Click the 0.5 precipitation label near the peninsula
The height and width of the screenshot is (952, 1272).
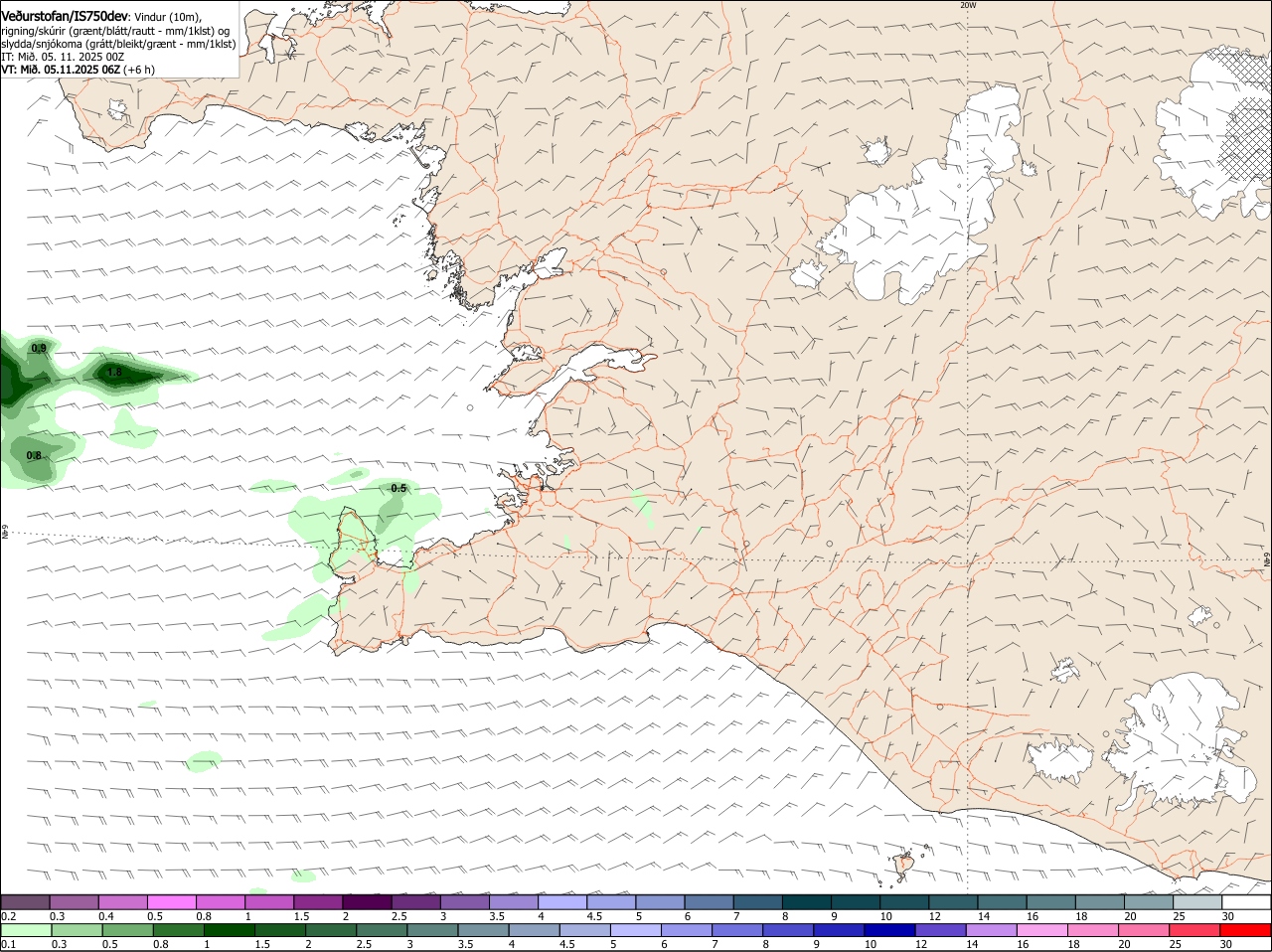point(398,488)
